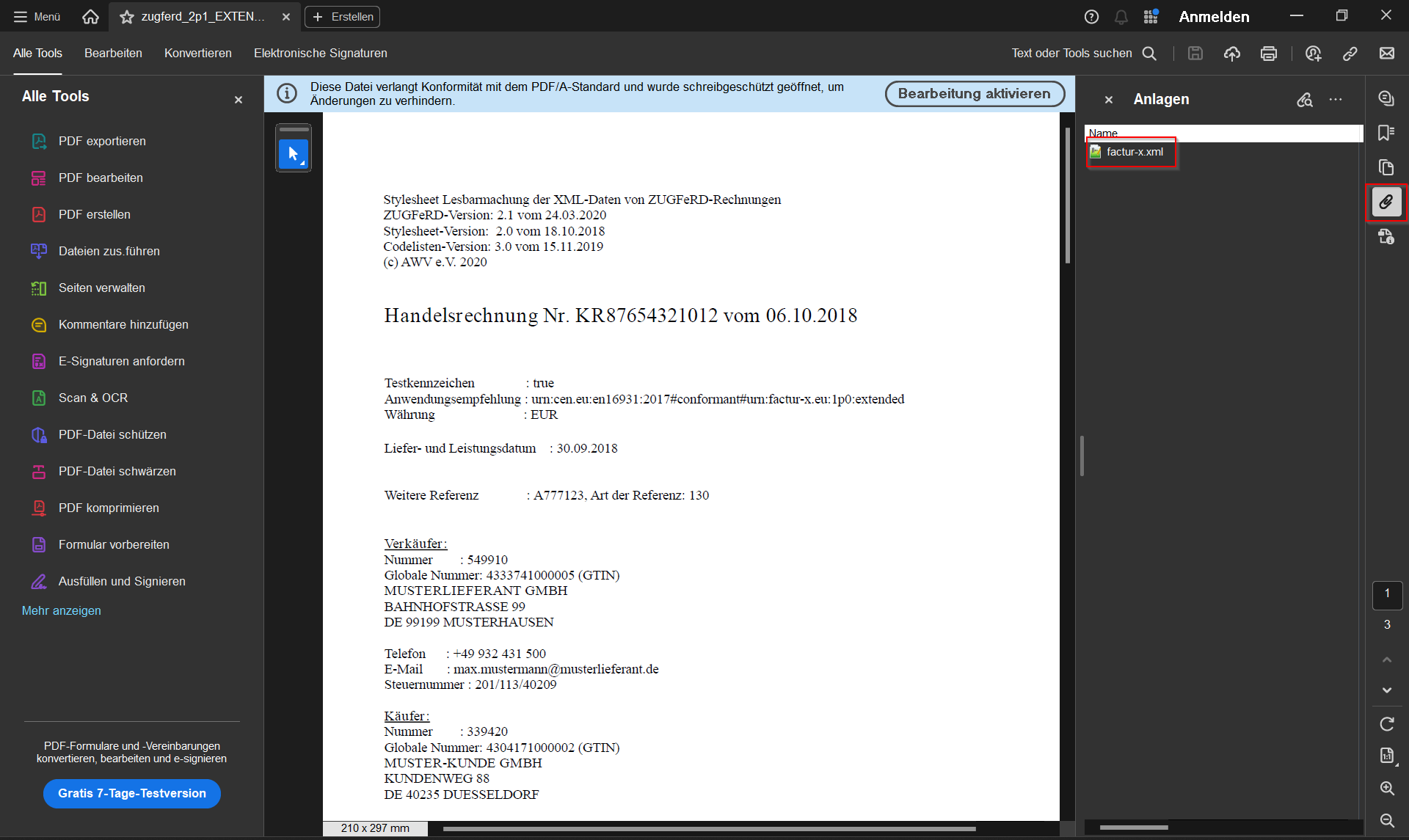This screenshot has width=1409, height=840.
Task: Click the info icon in the PDF/A banner
Action: pos(287,93)
